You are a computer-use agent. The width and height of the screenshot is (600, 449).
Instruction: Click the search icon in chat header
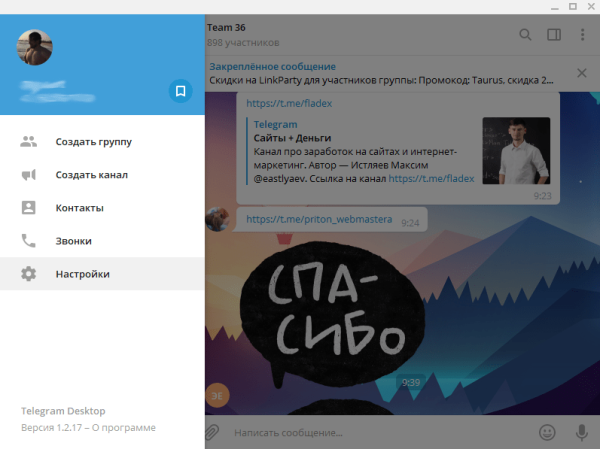point(526,35)
